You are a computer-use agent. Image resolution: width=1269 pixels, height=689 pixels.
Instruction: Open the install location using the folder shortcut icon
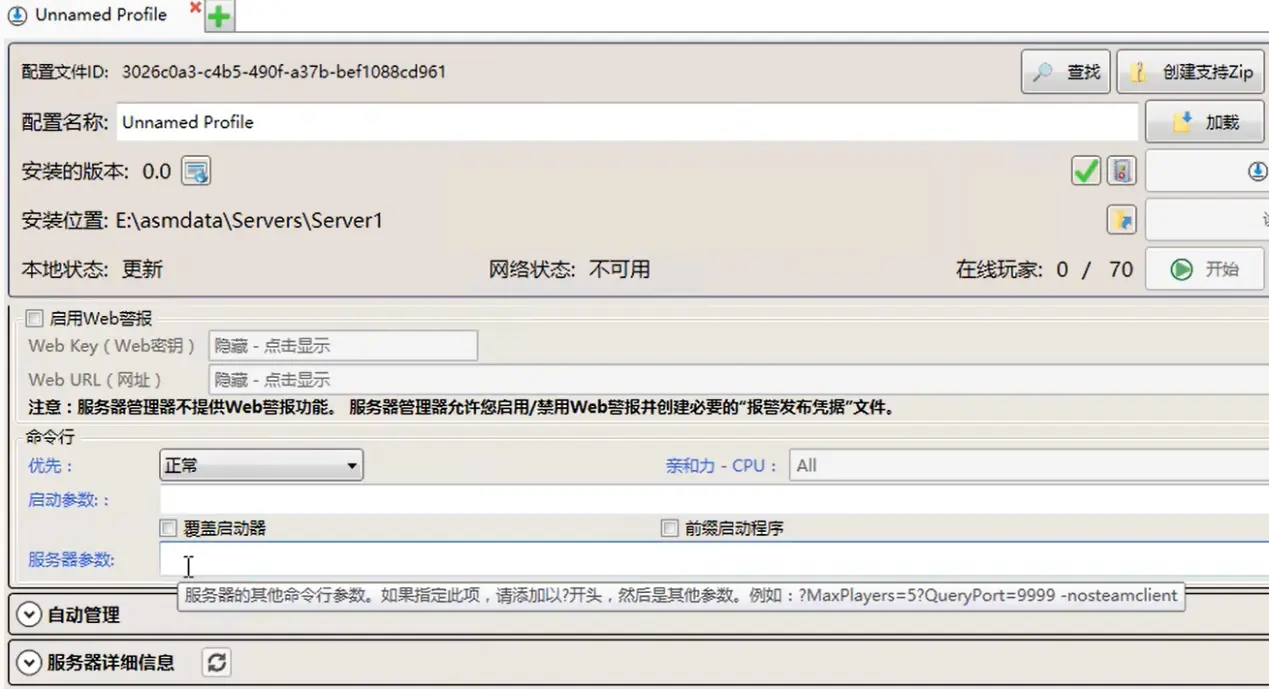(1120, 219)
